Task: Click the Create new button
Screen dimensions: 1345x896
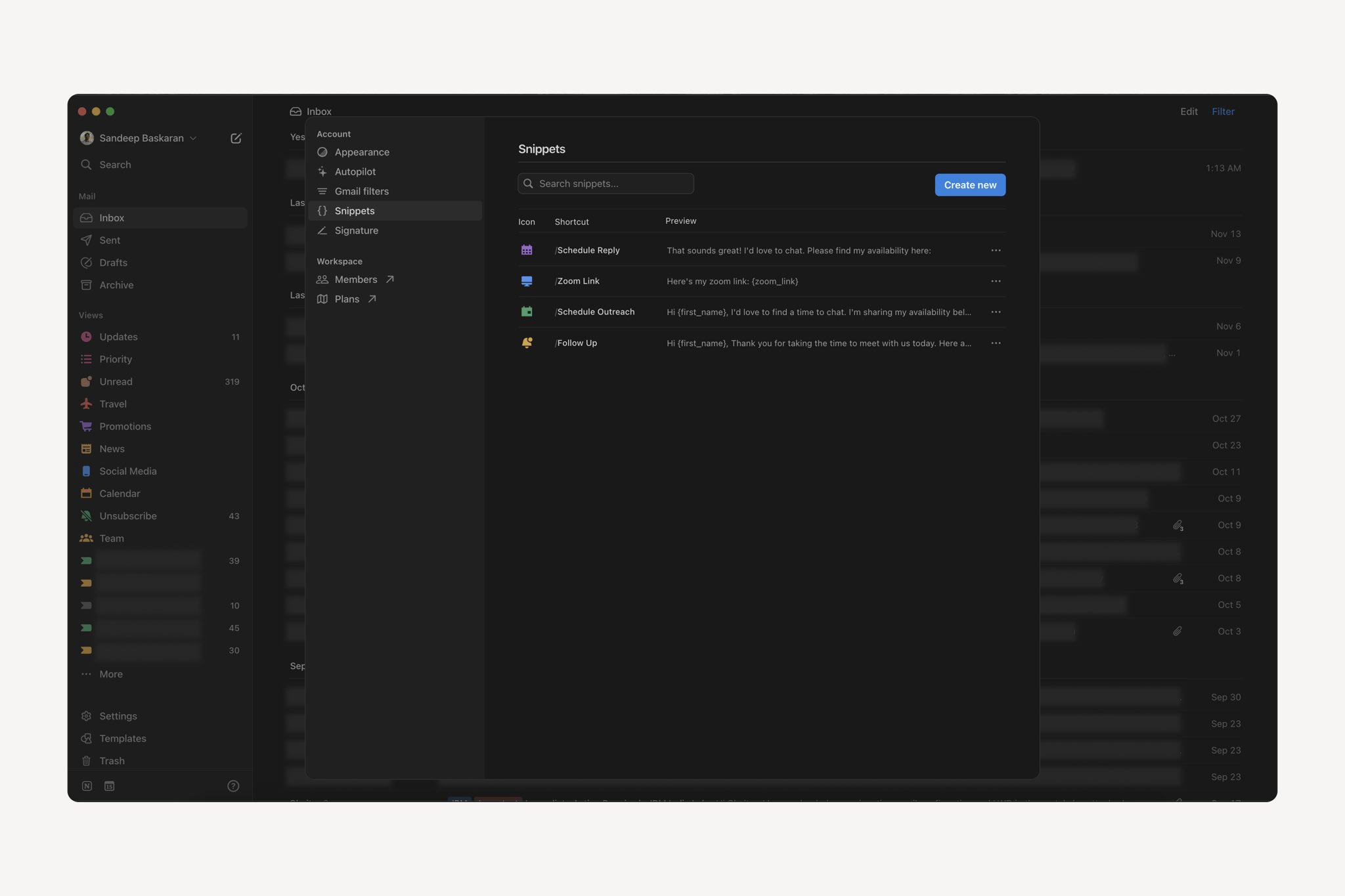Action: tap(970, 184)
